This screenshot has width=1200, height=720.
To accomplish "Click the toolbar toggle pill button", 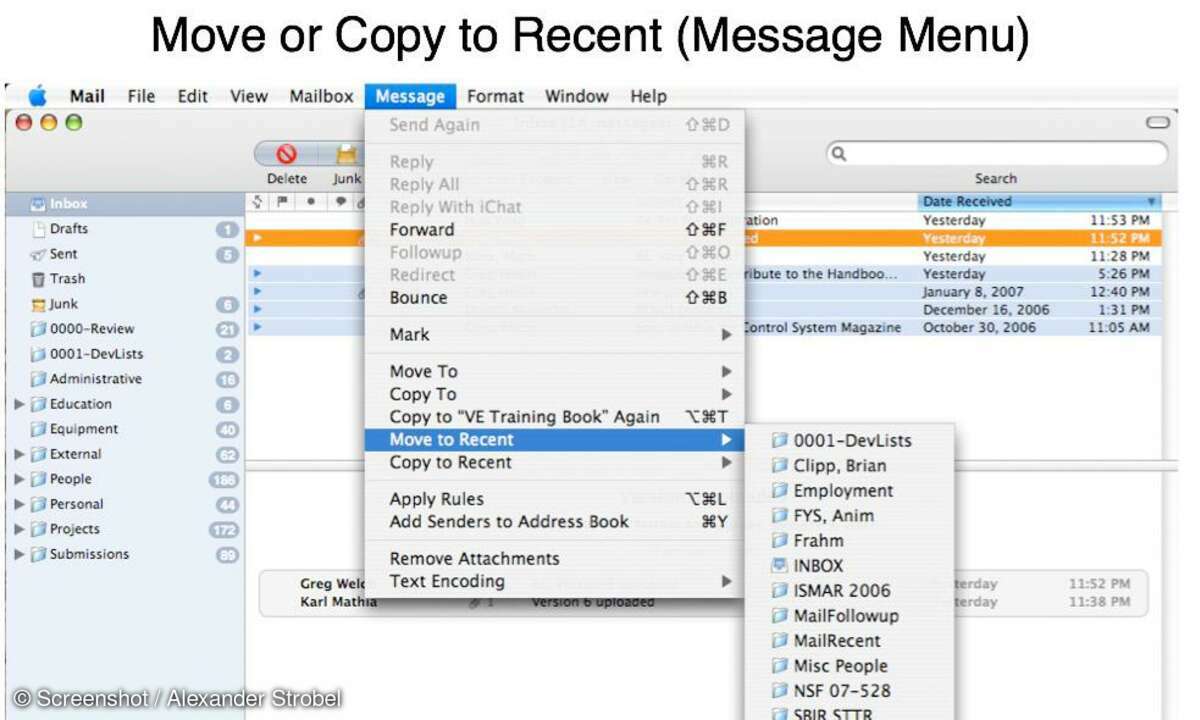I will (1157, 123).
